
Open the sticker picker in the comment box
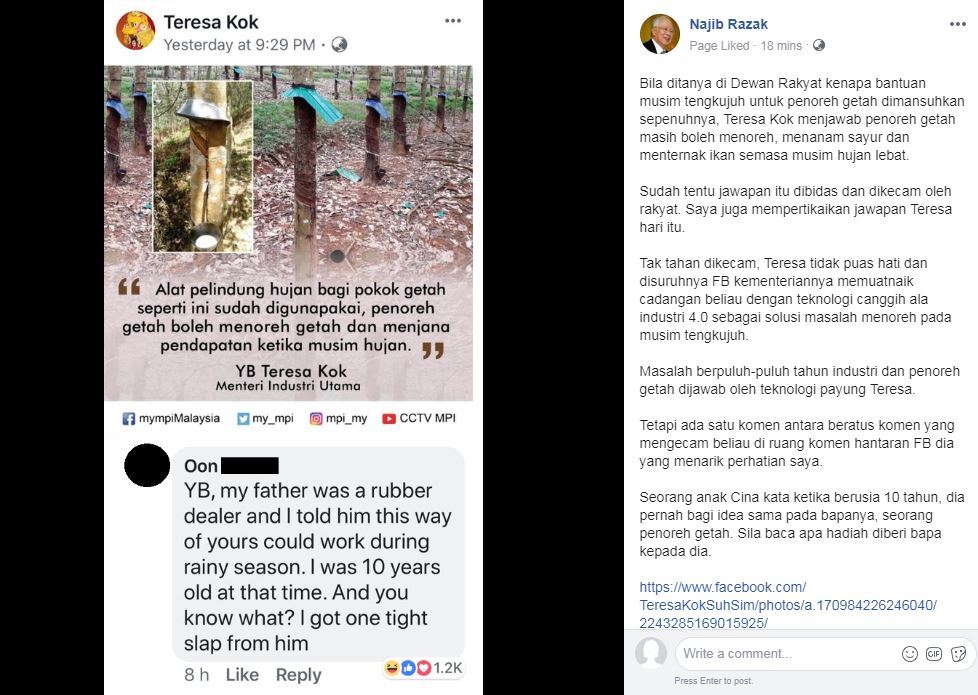point(958,654)
